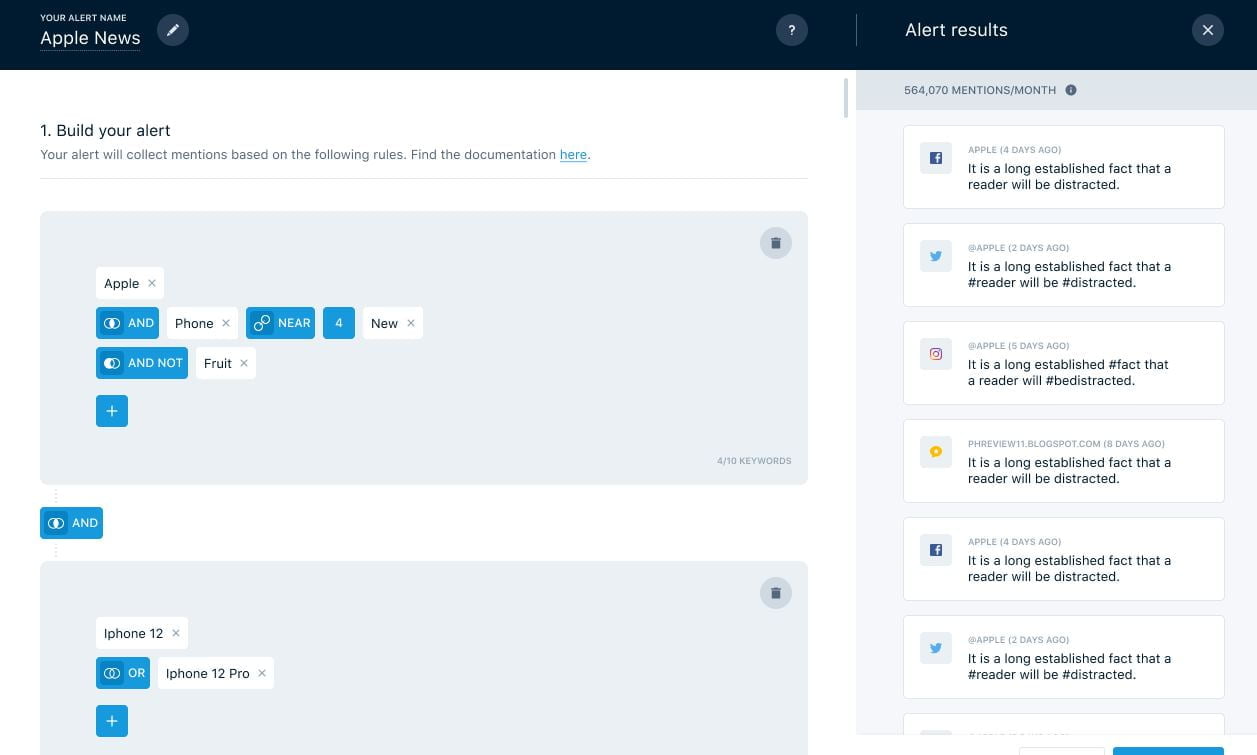This screenshot has height=755, width=1257.
Task: Remove the Apple keyword
Action: [152, 283]
